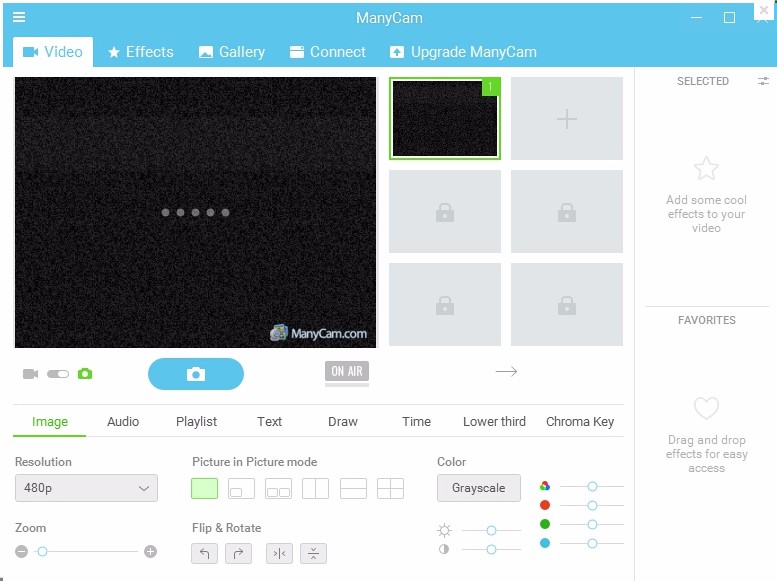Click the blue channel dot

point(545,543)
